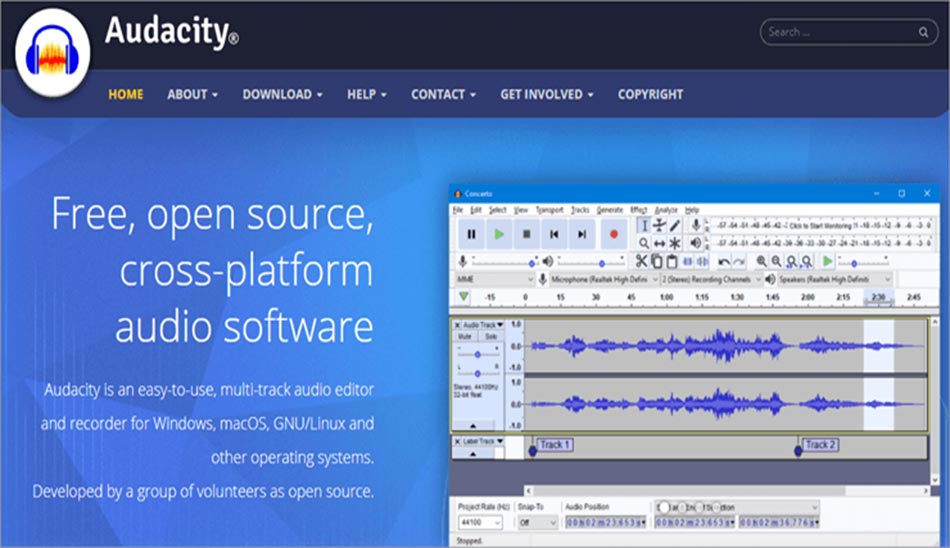Click the playback meter speaker icon

(x=696, y=243)
